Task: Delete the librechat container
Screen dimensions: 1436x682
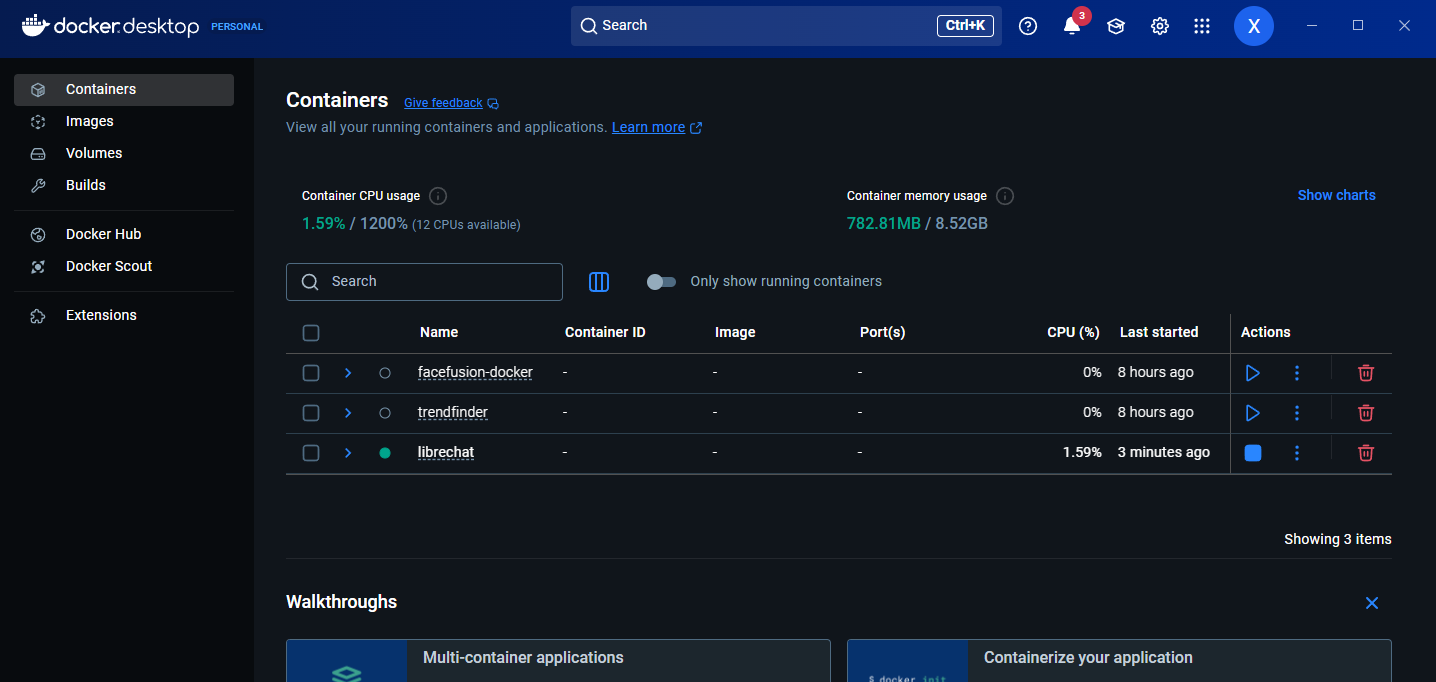Action: 1366,453
